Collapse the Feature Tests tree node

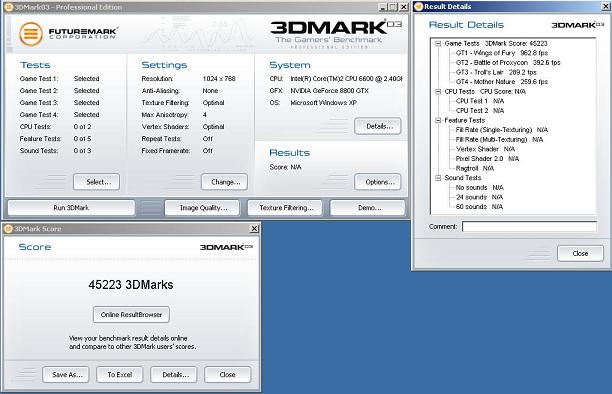point(438,120)
